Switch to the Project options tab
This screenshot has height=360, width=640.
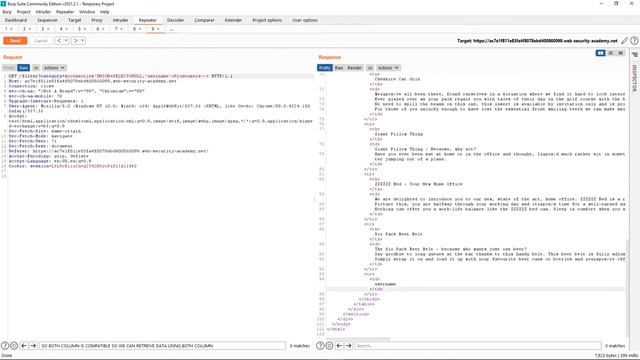pyautogui.click(x=267, y=20)
